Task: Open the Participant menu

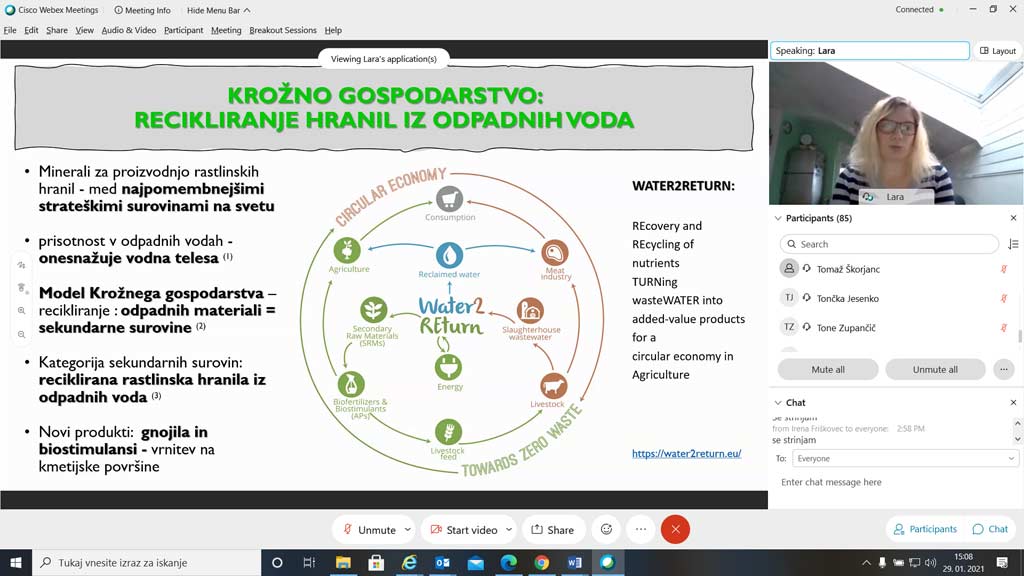Action: click(x=184, y=30)
